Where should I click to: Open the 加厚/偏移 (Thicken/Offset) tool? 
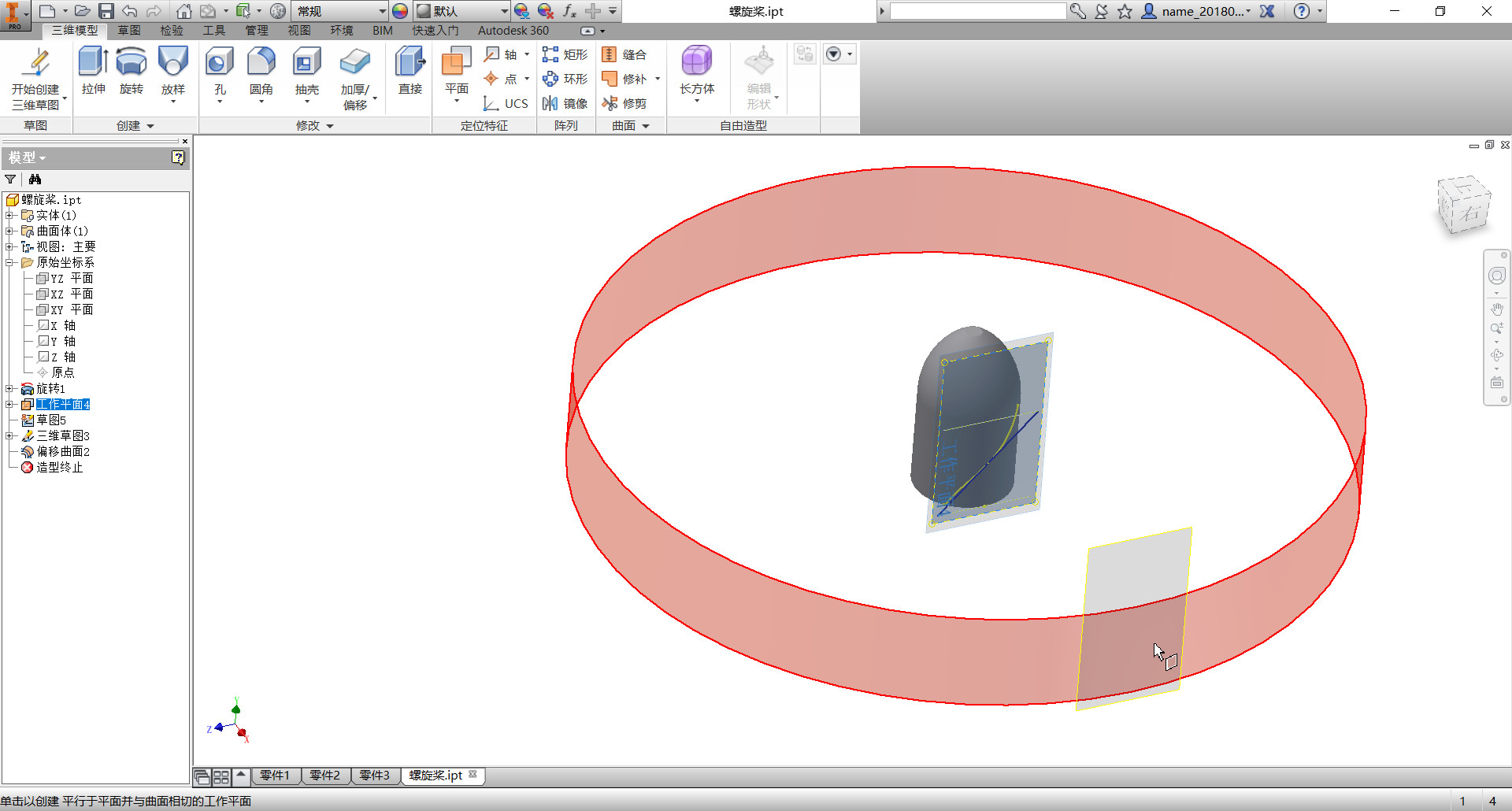(x=355, y=77)
